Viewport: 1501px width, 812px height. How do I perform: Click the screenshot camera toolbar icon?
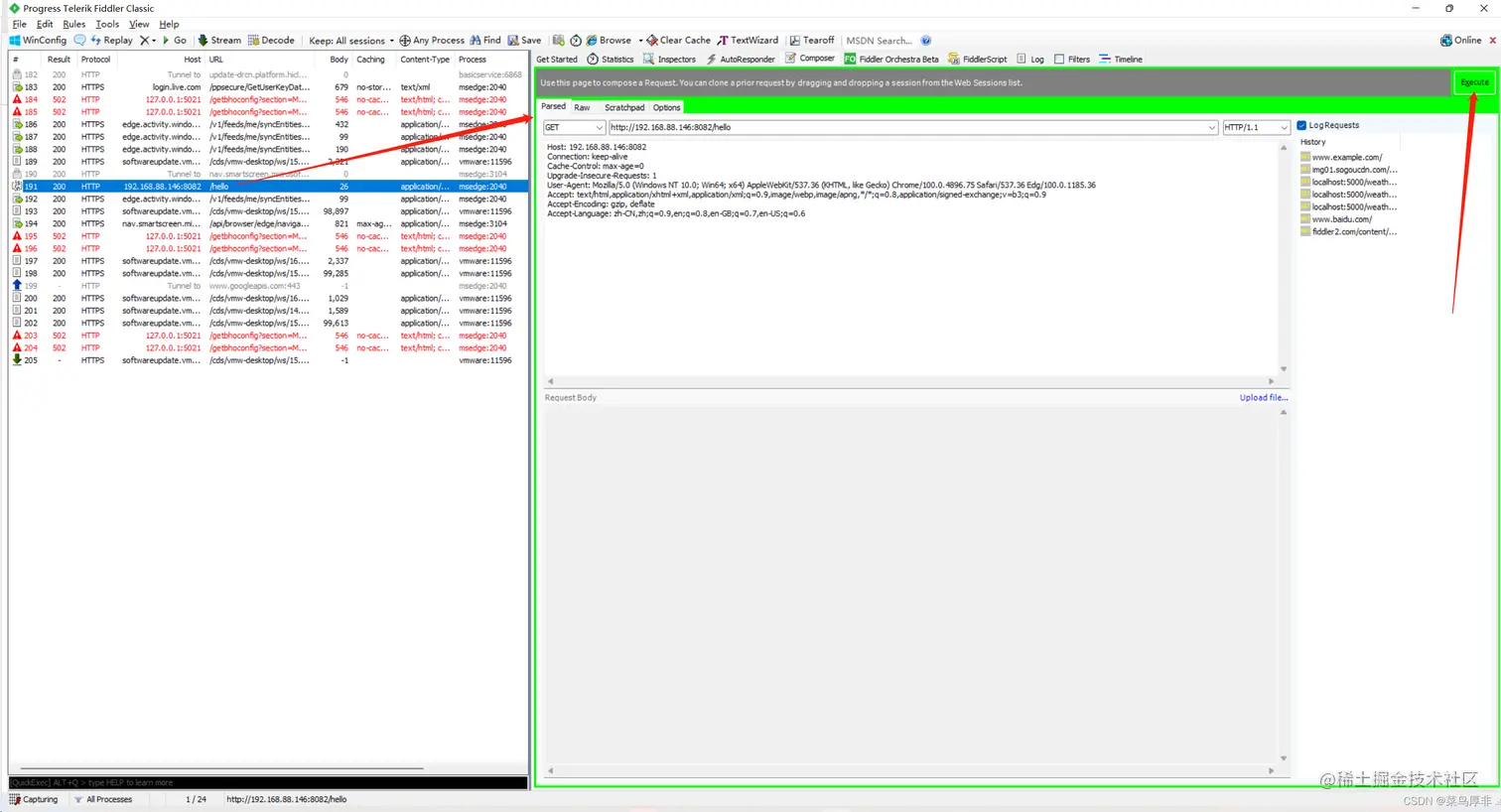tap(559, 41)
